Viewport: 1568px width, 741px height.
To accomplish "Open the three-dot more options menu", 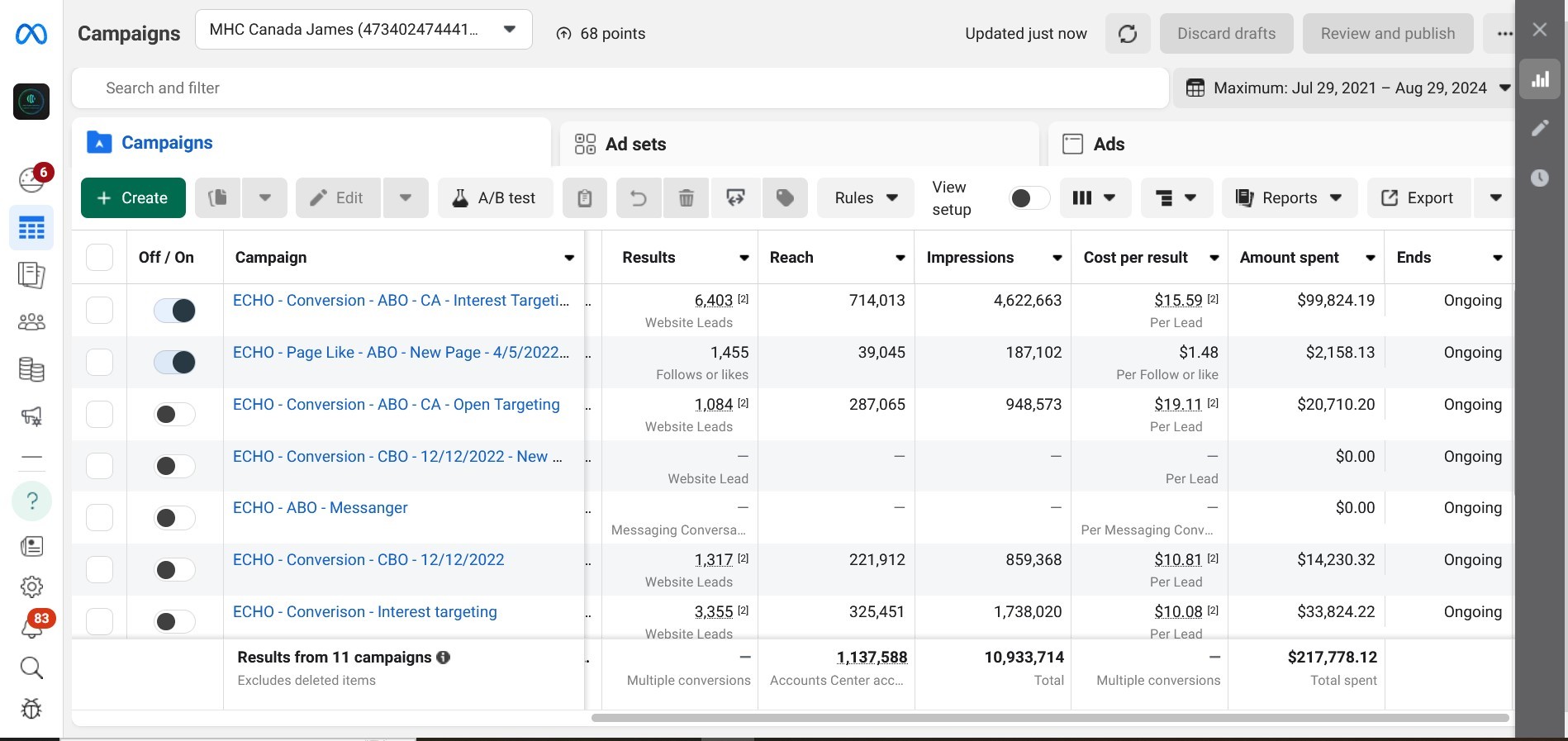I will 1505,34.
